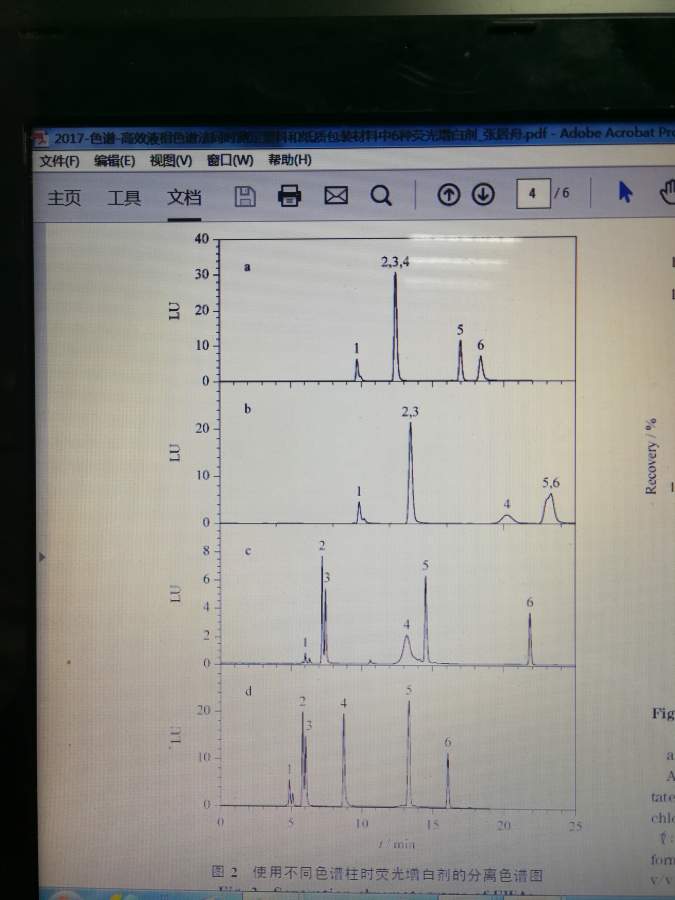Screen dimensions: 675x900
Task: Click the PDF icon in title bar
Action: (x=40, y=137)
